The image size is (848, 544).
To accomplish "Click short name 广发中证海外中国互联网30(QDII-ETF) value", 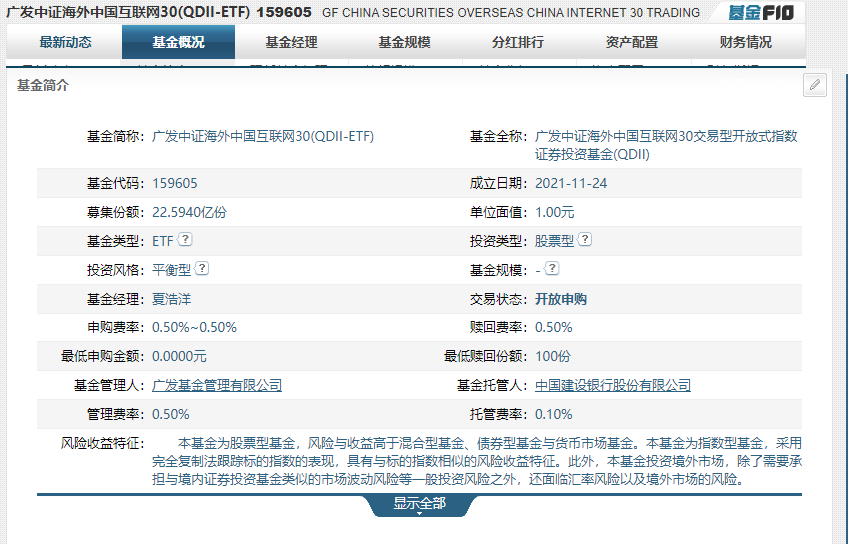I will pos(263,136).
